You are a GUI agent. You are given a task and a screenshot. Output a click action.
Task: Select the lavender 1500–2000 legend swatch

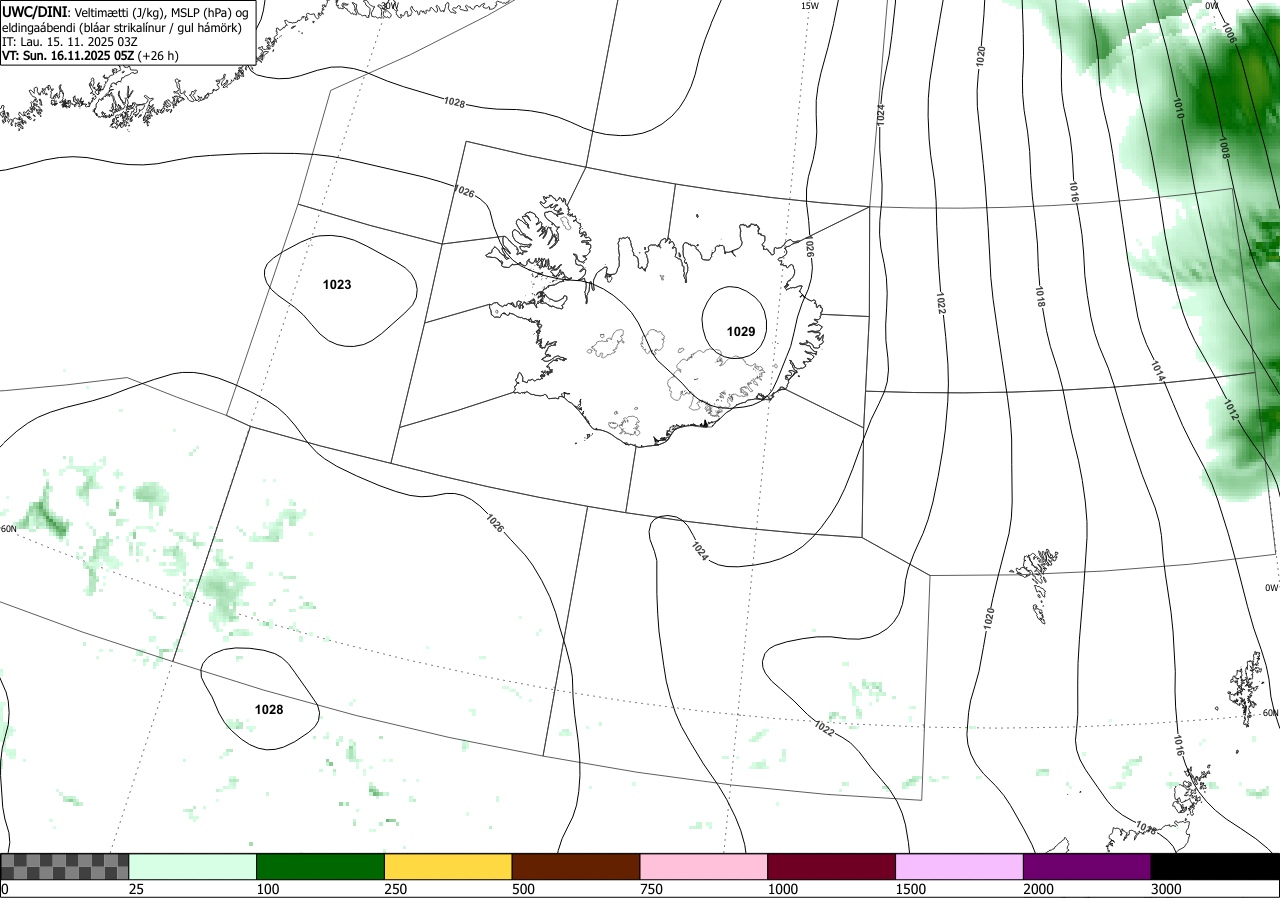(x=960, y=866)
